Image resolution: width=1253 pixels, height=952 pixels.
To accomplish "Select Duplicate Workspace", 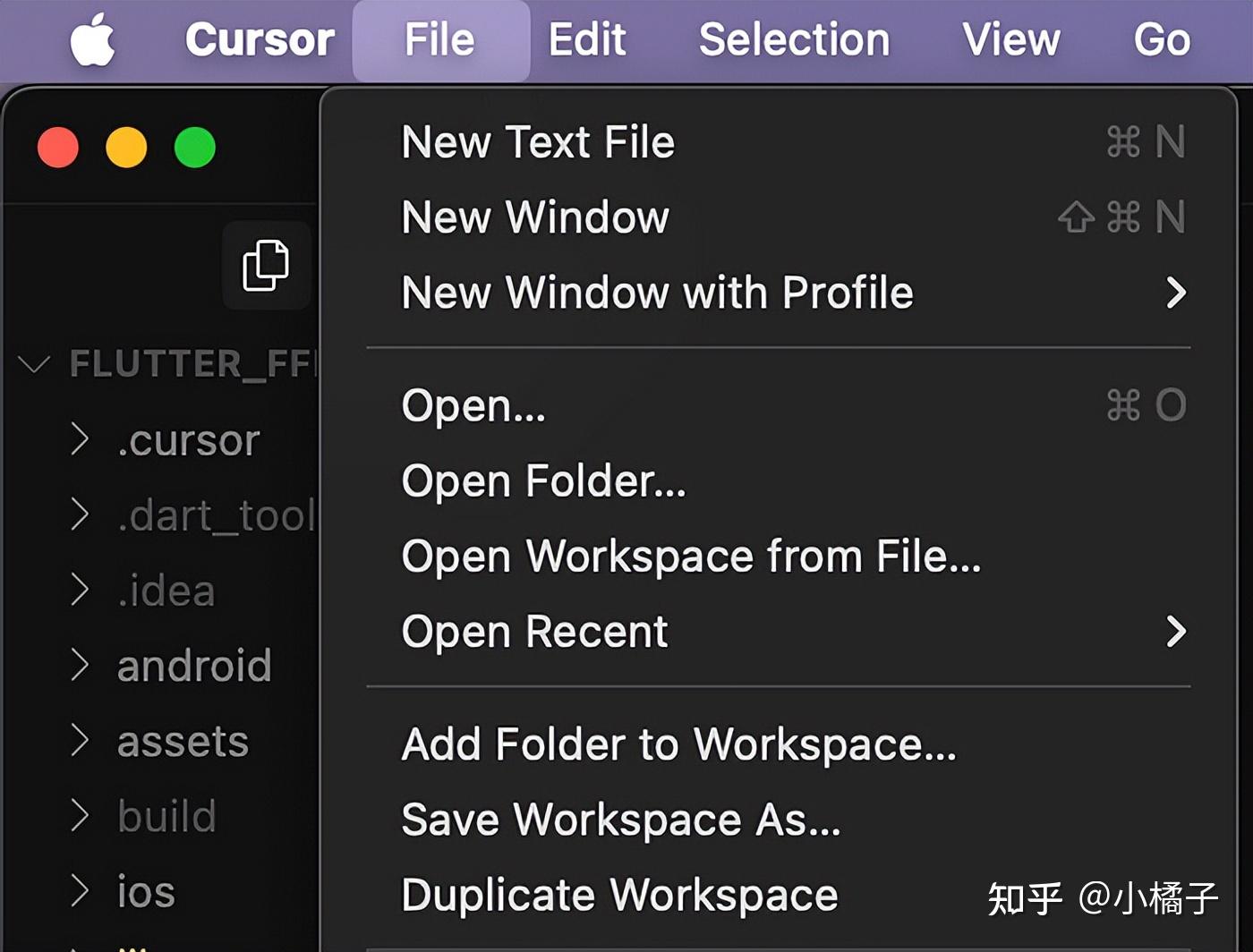I will [618, 894].
